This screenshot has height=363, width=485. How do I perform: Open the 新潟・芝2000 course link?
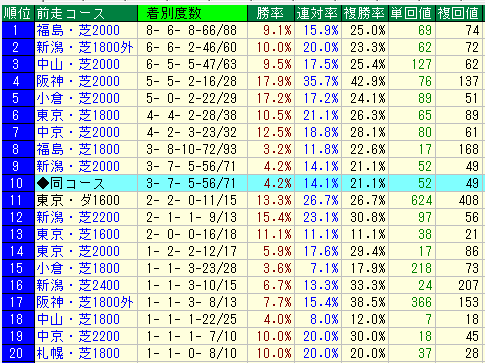click(x=78, y=167)
